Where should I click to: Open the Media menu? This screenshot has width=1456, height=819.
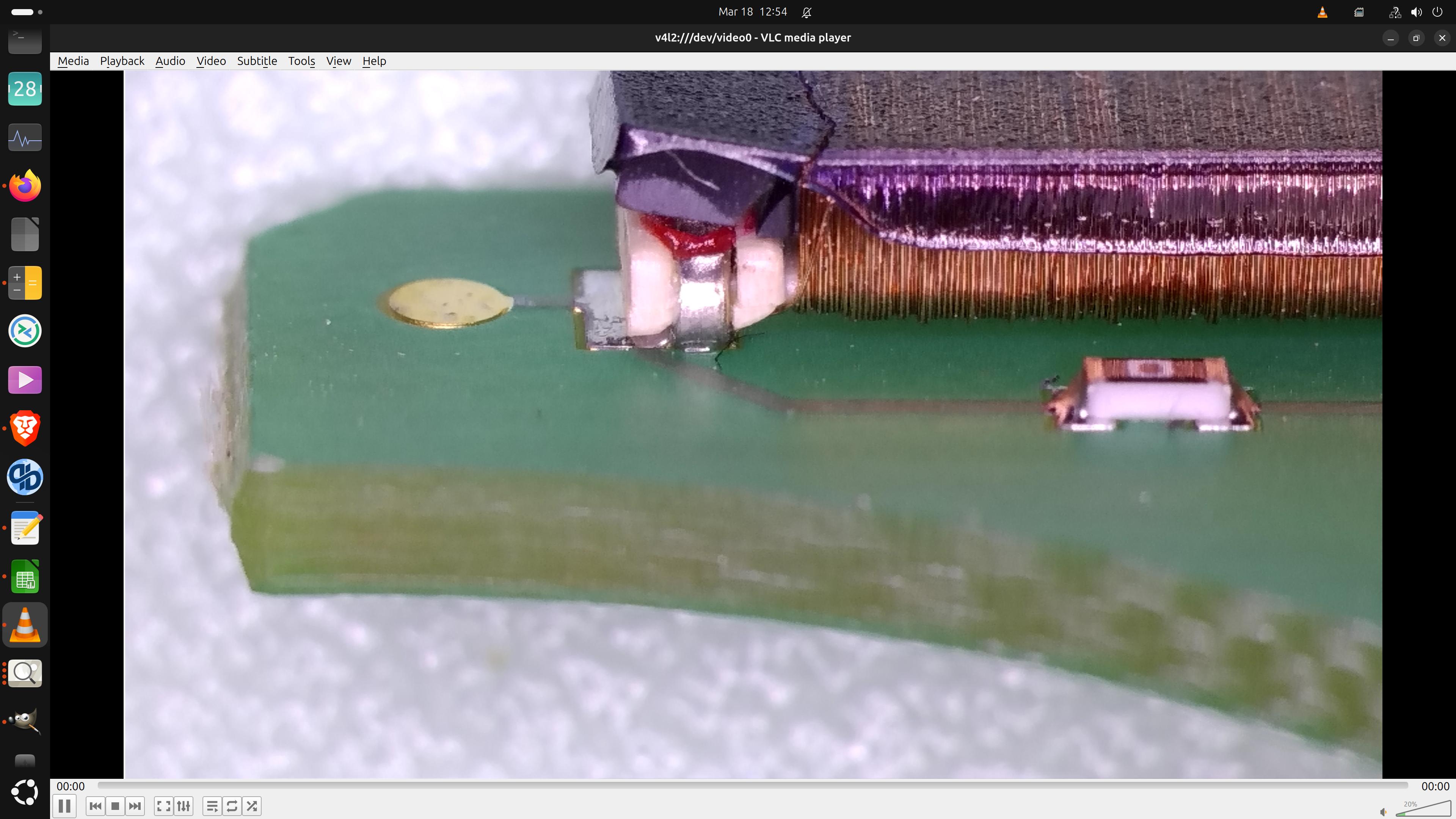tap(74, 61)
